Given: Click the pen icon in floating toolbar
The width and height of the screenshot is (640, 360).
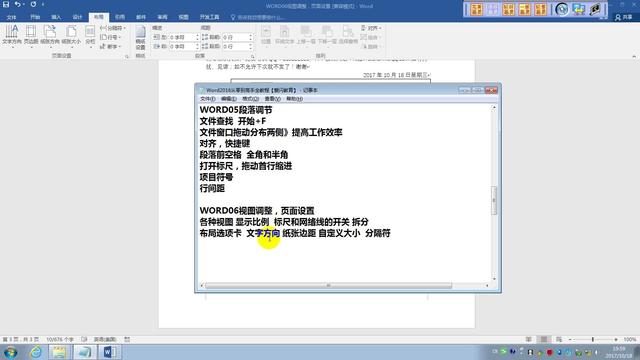Looking at the screenshot, I should tap(596, 9).
